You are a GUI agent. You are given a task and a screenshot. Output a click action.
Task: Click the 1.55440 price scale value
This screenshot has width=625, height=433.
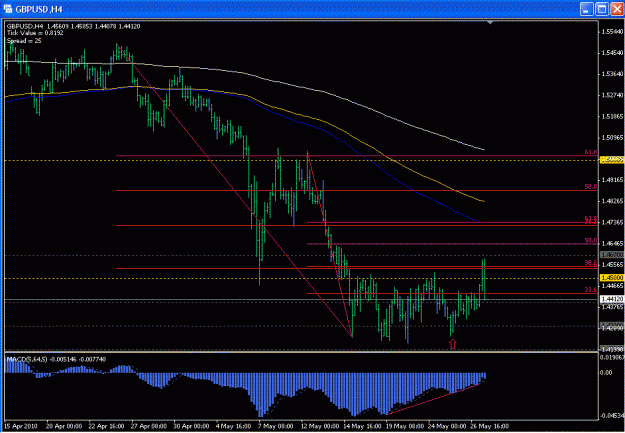[x=613, y=31]
